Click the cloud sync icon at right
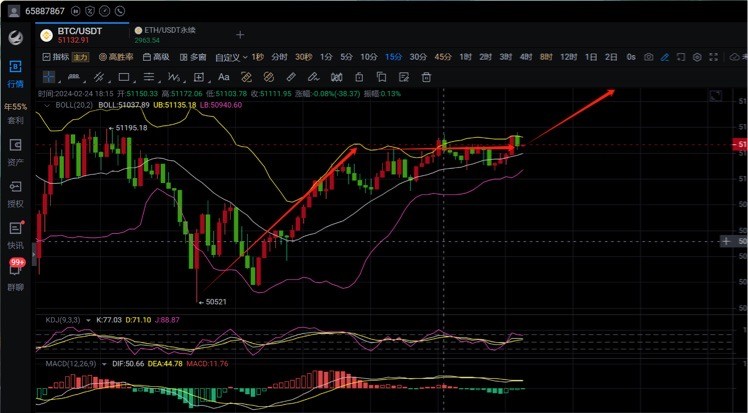This screenshot has height=413, width=748. tap(735, 57)
